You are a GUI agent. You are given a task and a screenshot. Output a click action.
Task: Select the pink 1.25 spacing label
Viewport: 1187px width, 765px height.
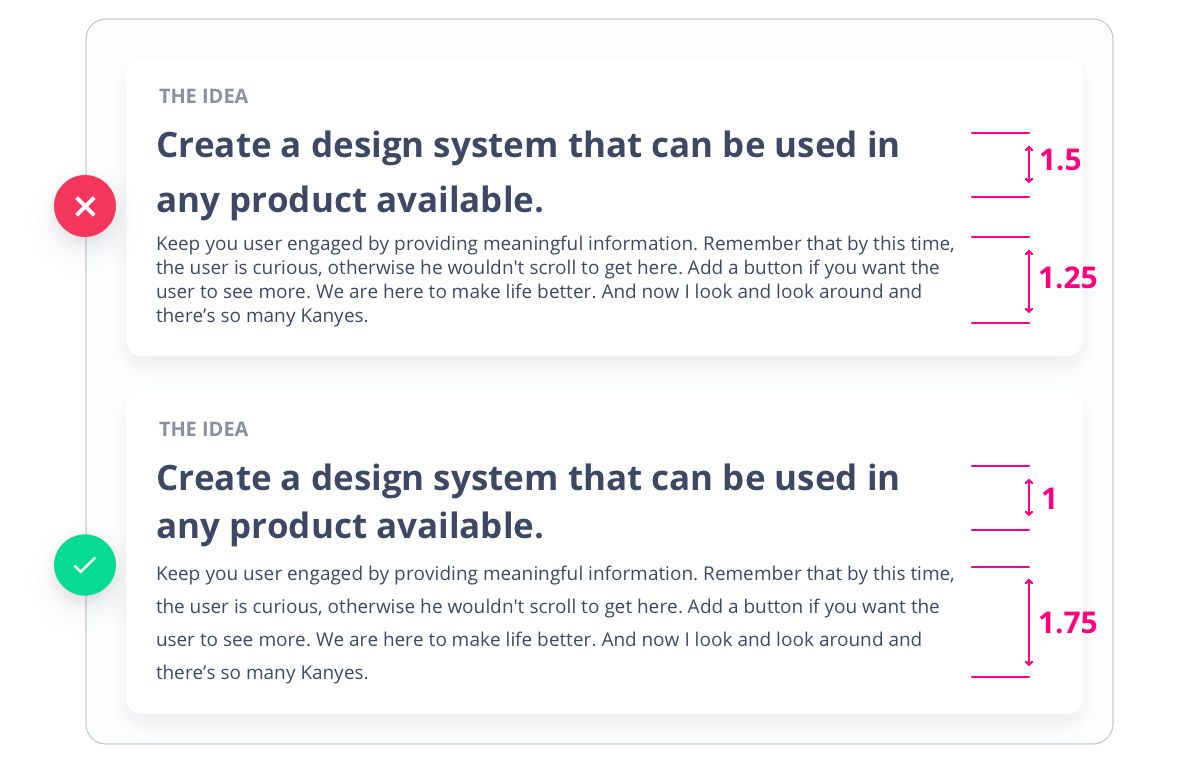[1068, 278]
